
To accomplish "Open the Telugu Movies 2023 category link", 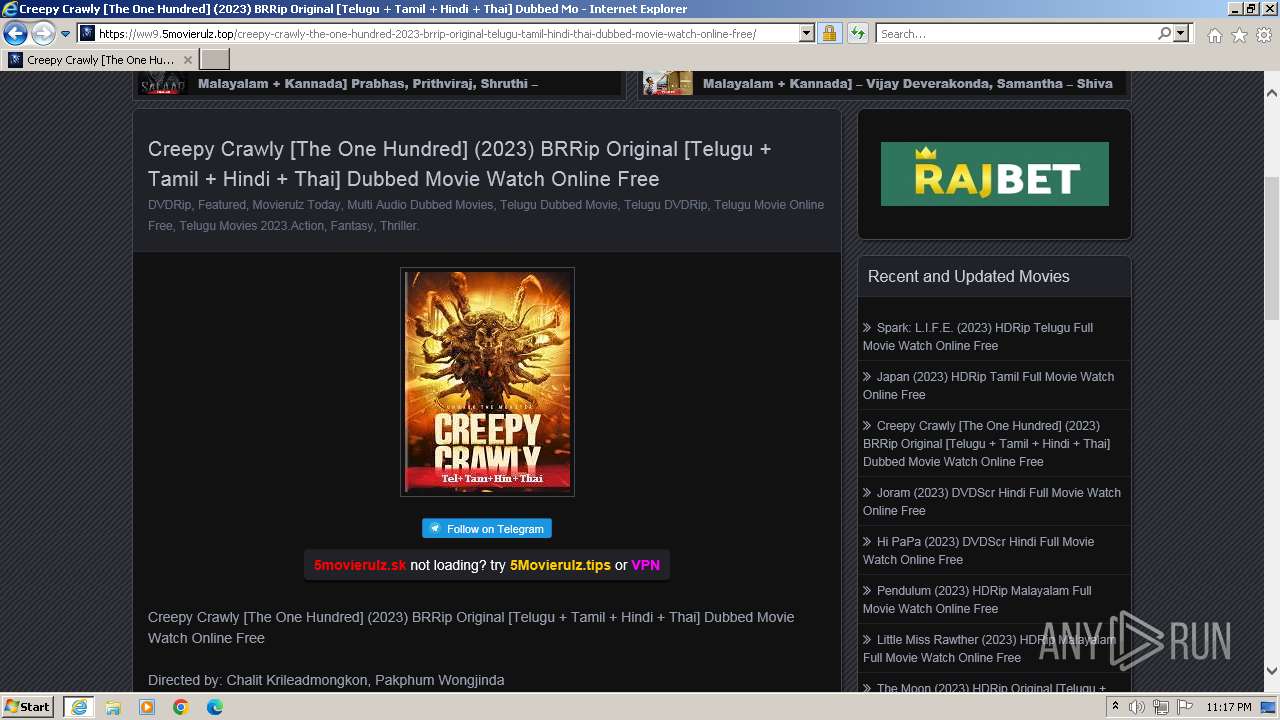I will [234, 226].
